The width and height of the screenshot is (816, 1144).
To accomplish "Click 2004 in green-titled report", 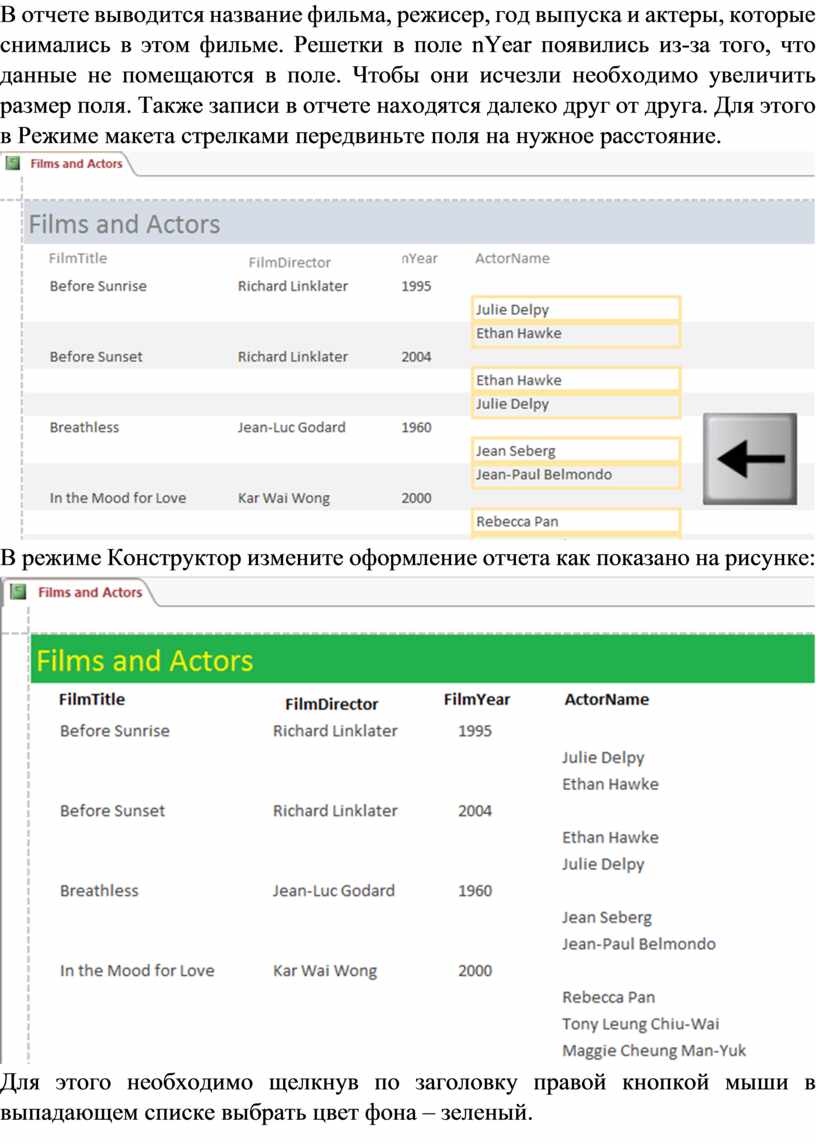I will 474,811.
